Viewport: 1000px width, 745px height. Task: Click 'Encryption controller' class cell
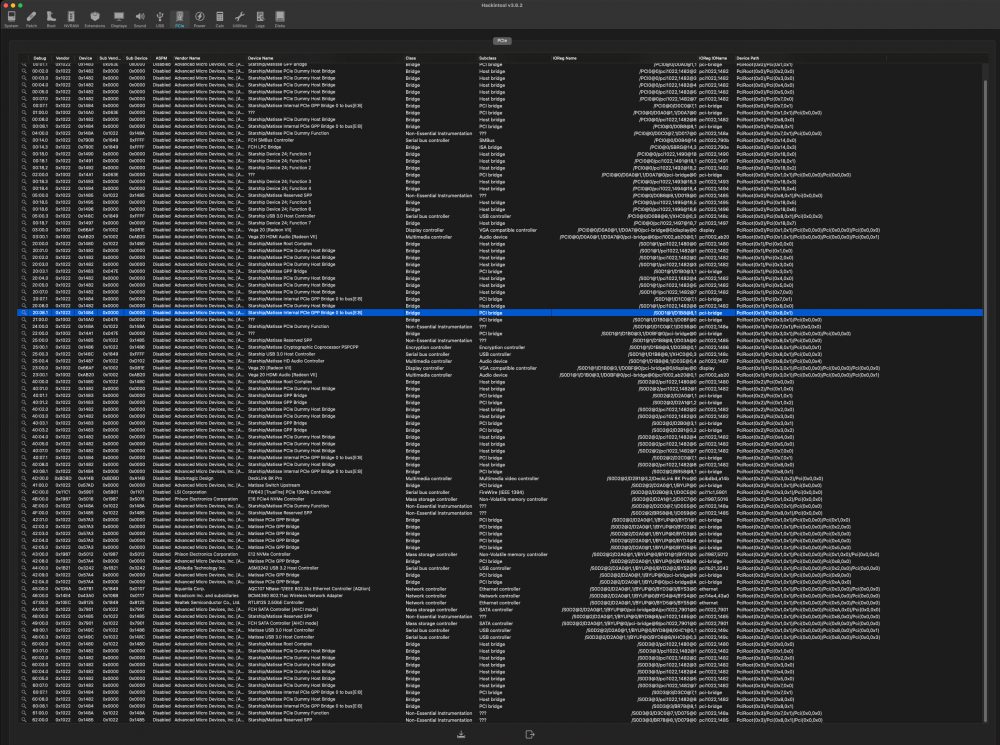[429, 348]
